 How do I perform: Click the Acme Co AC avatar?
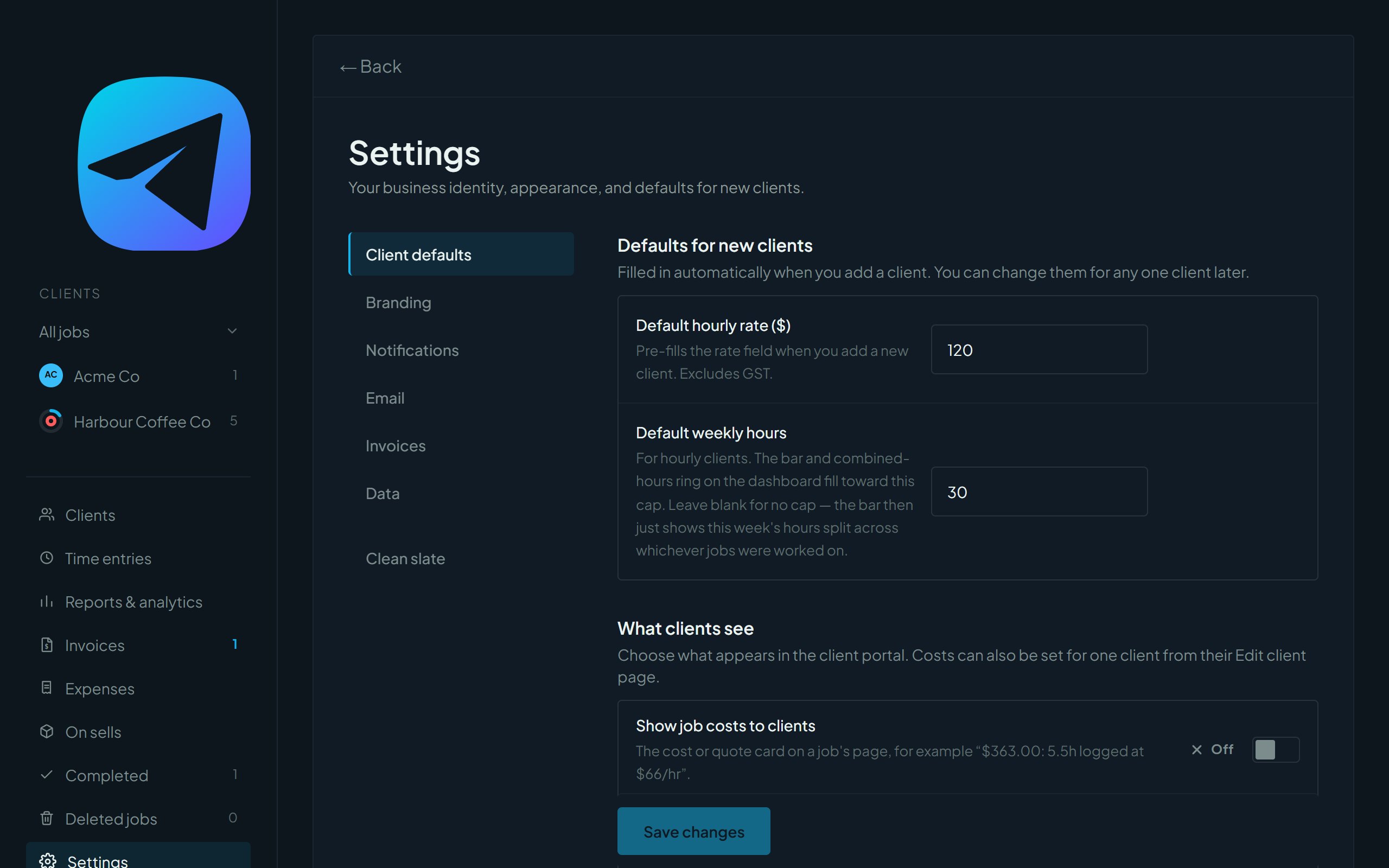pos(51,375)
